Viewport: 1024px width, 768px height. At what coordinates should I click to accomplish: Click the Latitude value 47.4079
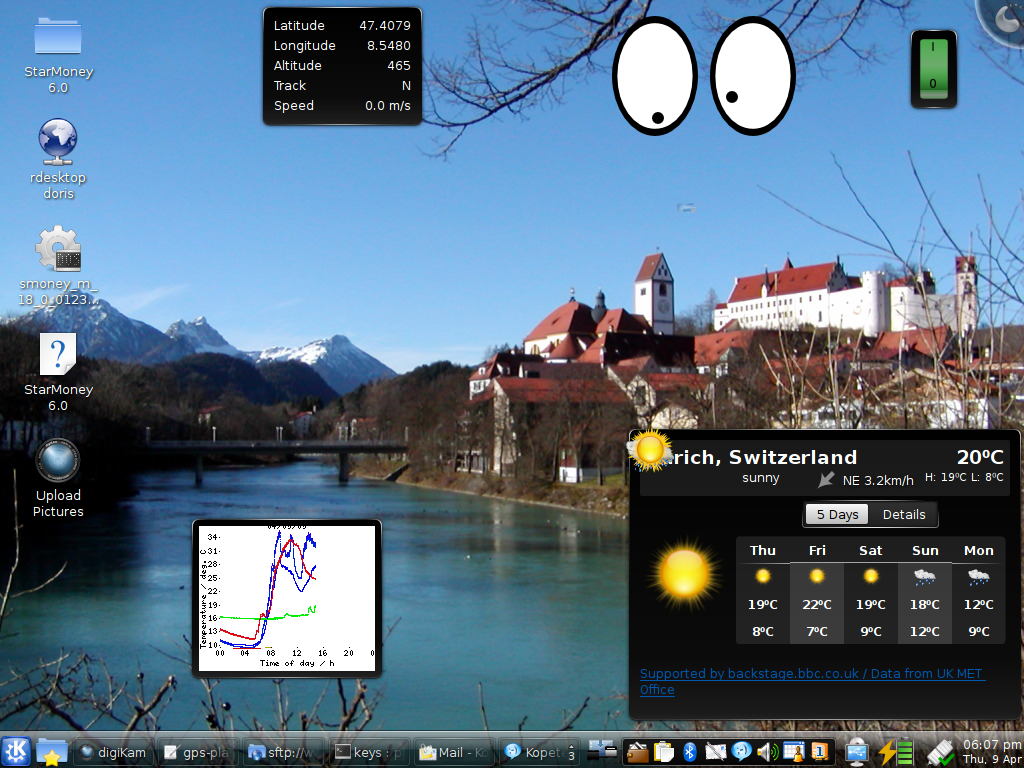tap(385, 25)
